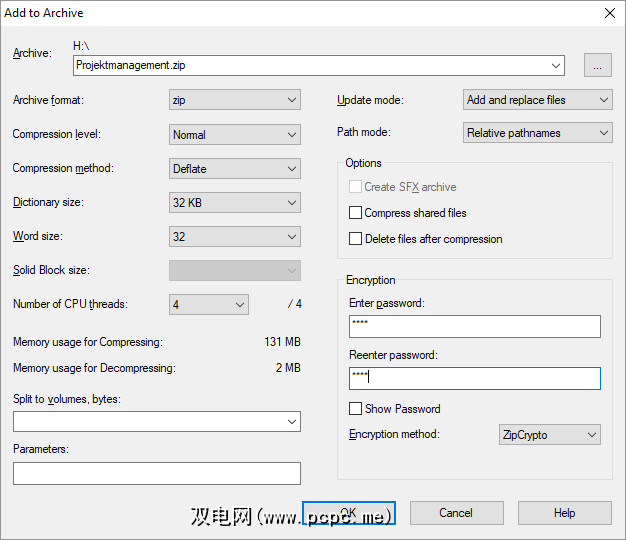
Task: Close the Add to Archive dialog
Action: click(609, 13)
